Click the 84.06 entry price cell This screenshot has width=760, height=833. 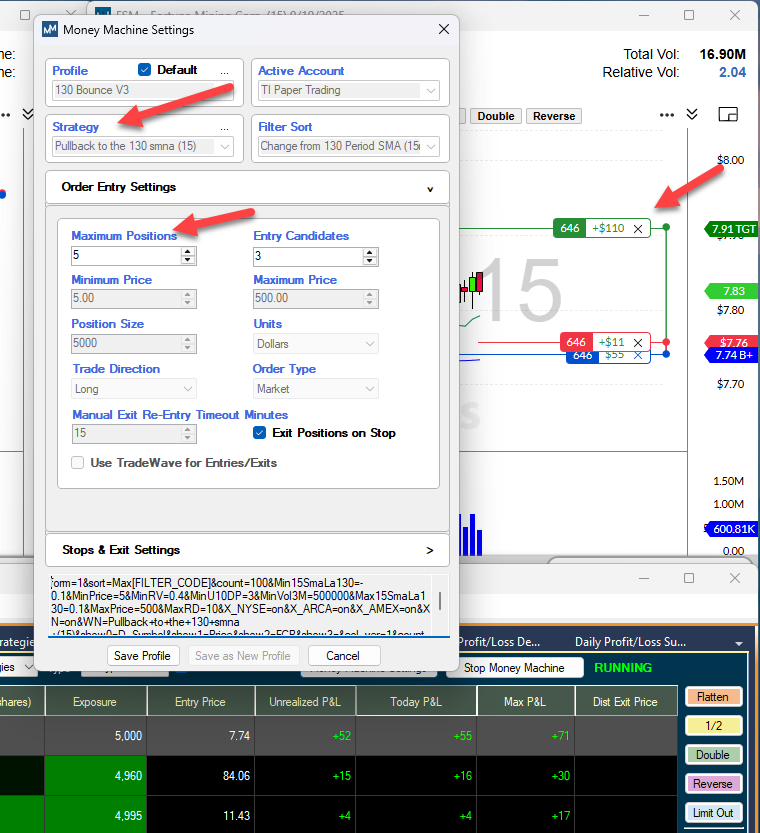[201, 776]
